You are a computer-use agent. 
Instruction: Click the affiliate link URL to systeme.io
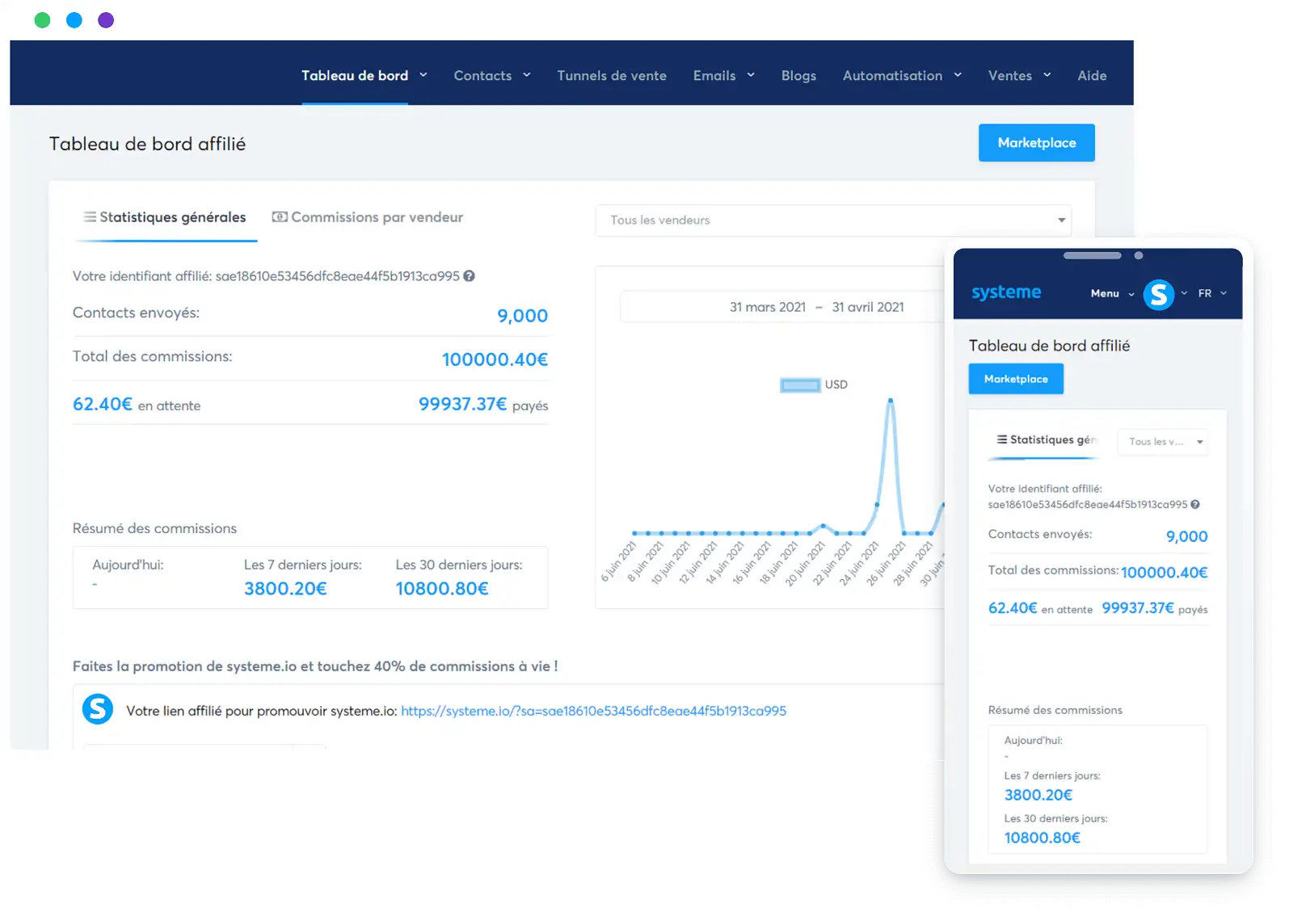point(593,711)
